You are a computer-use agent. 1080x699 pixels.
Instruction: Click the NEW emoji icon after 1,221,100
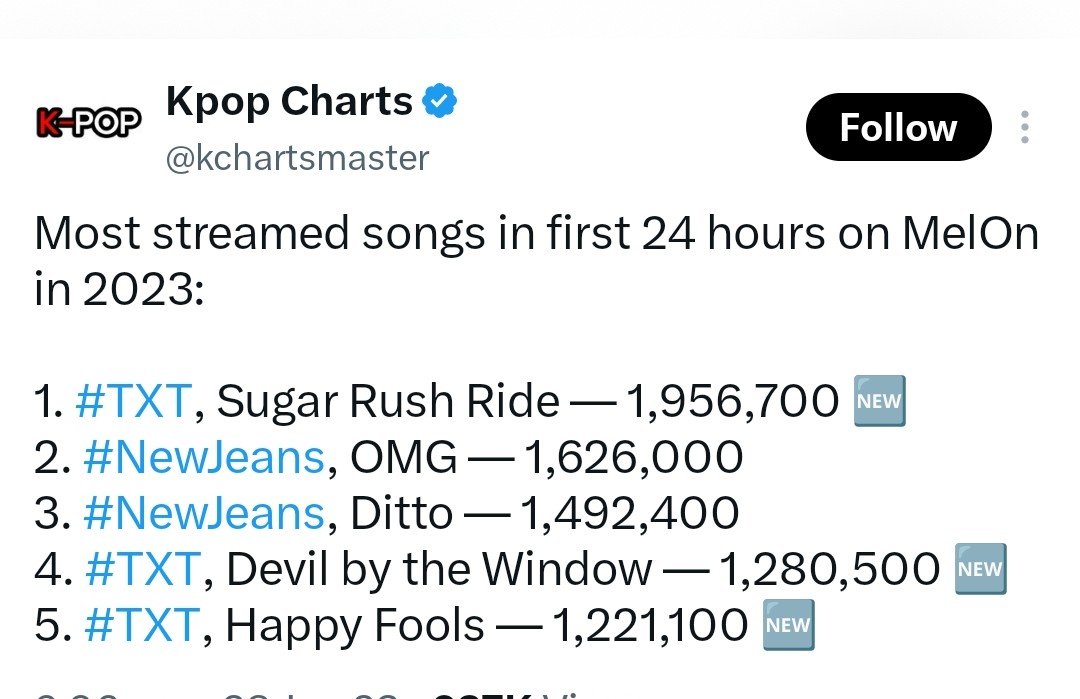pyautogui.click(x=789, y=625)
